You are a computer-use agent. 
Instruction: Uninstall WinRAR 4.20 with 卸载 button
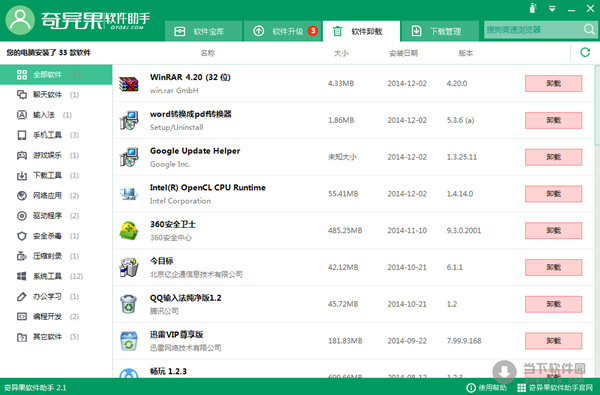pos(553,84)
